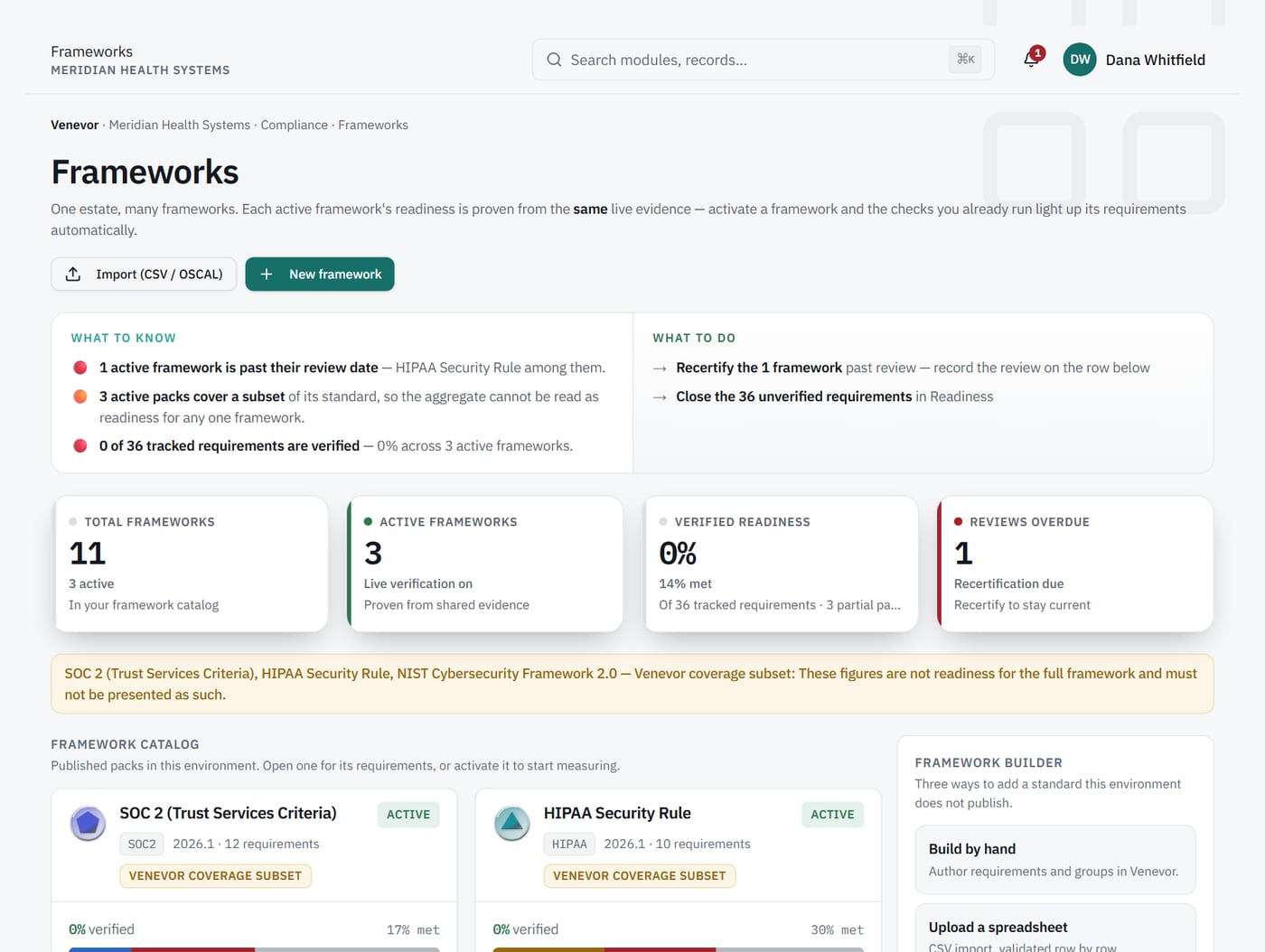
Task: Open the notifications bell
Action: point(1031,60)
